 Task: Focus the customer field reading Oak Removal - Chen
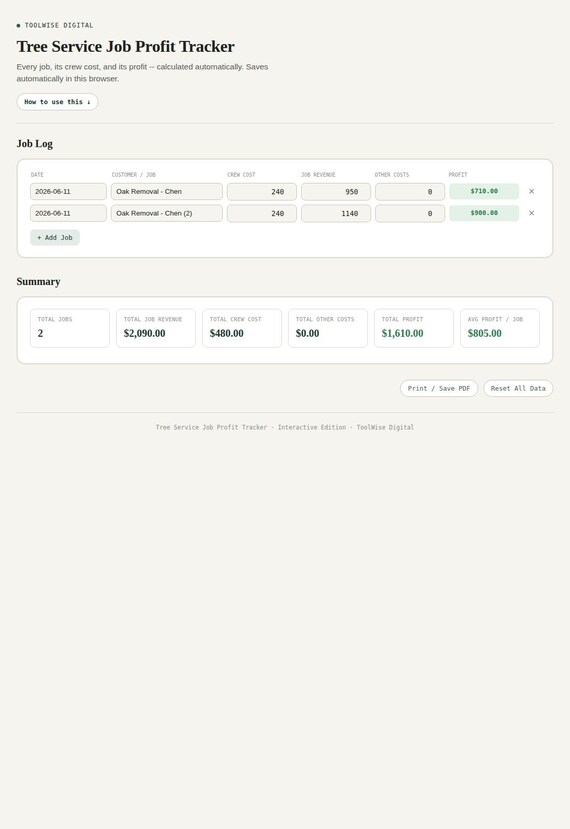[167, 192]
